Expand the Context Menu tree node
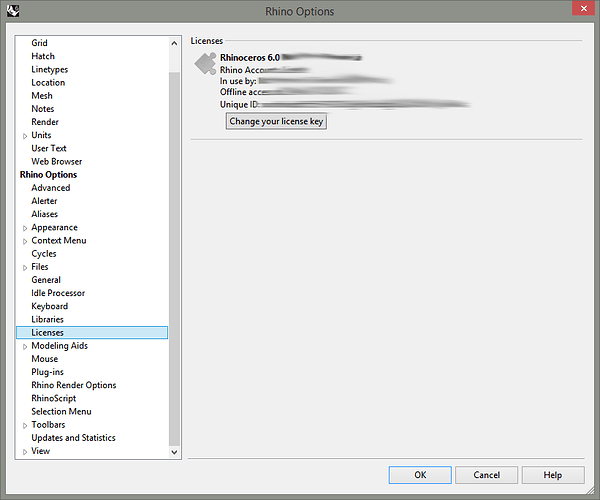Screen dimensions: 600x500 [x=25, y=241]
